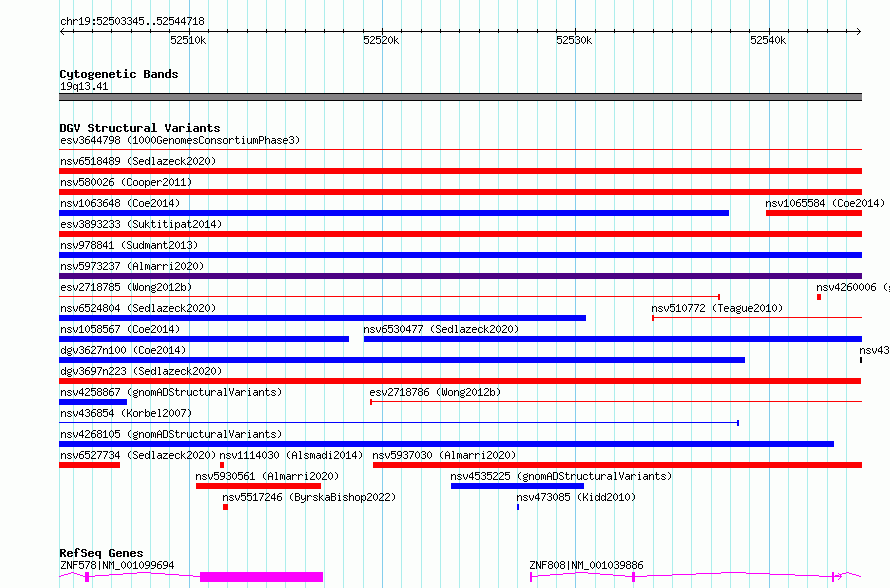Click the DGV Structural Variants track title

(140, 128)
